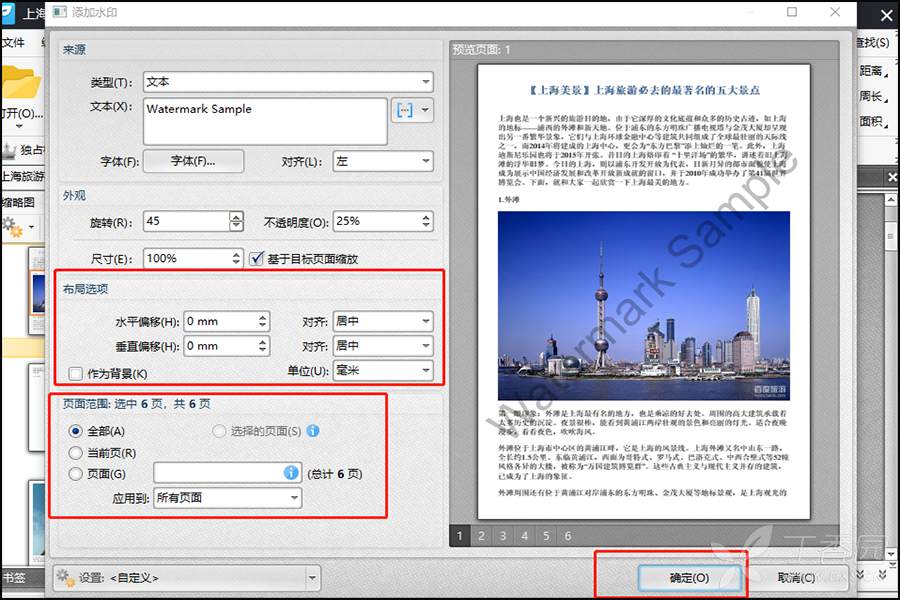This screenshot has height=600, width=900.
Task: Close the 添加水印 dialog window
Action: pos(835,12)
